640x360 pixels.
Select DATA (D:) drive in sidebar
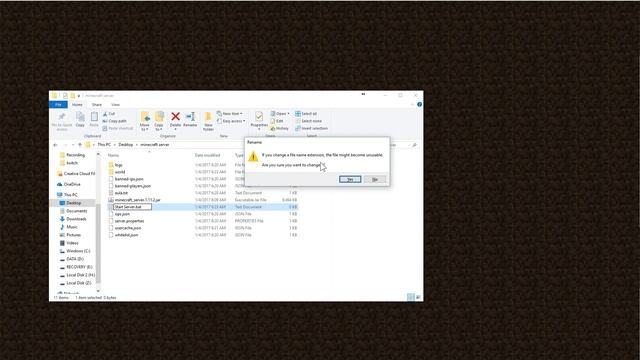click(72, 259)
